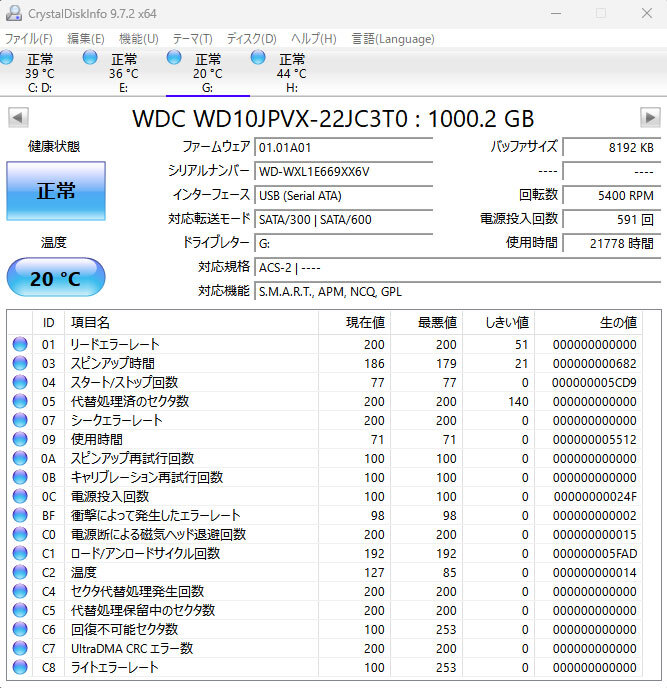Click status orb for ID C4 セクタ代替処理発生回数
The image size is (667, 688).
point(20,591)
